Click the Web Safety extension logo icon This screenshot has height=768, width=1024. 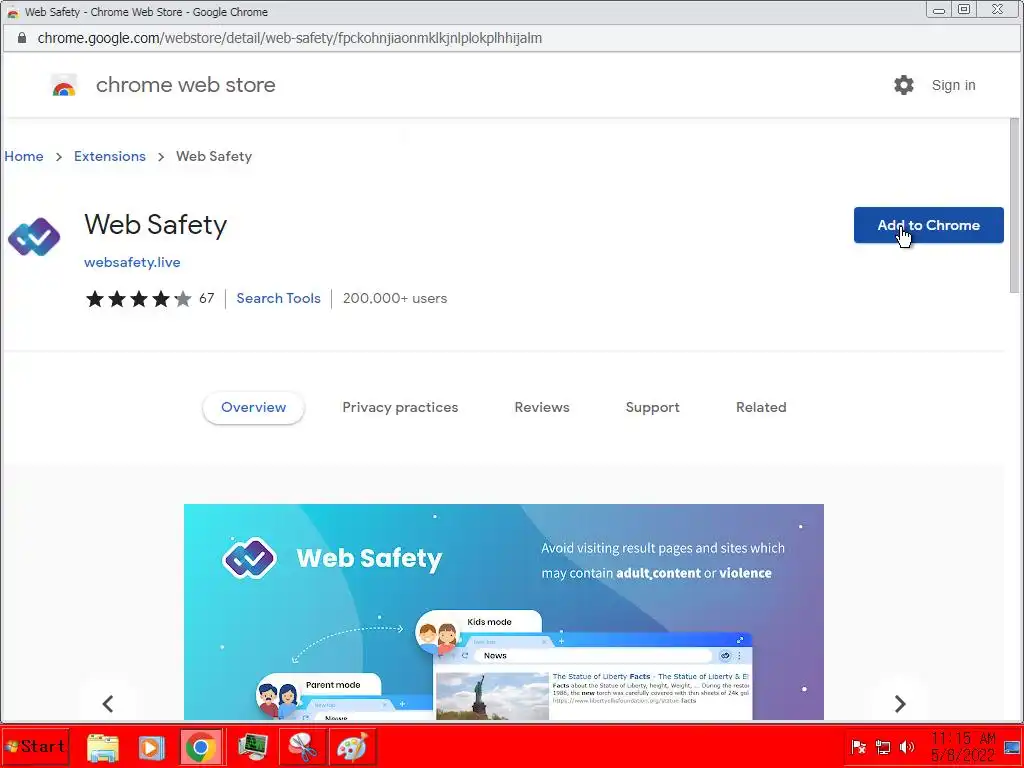click(34, 236)
